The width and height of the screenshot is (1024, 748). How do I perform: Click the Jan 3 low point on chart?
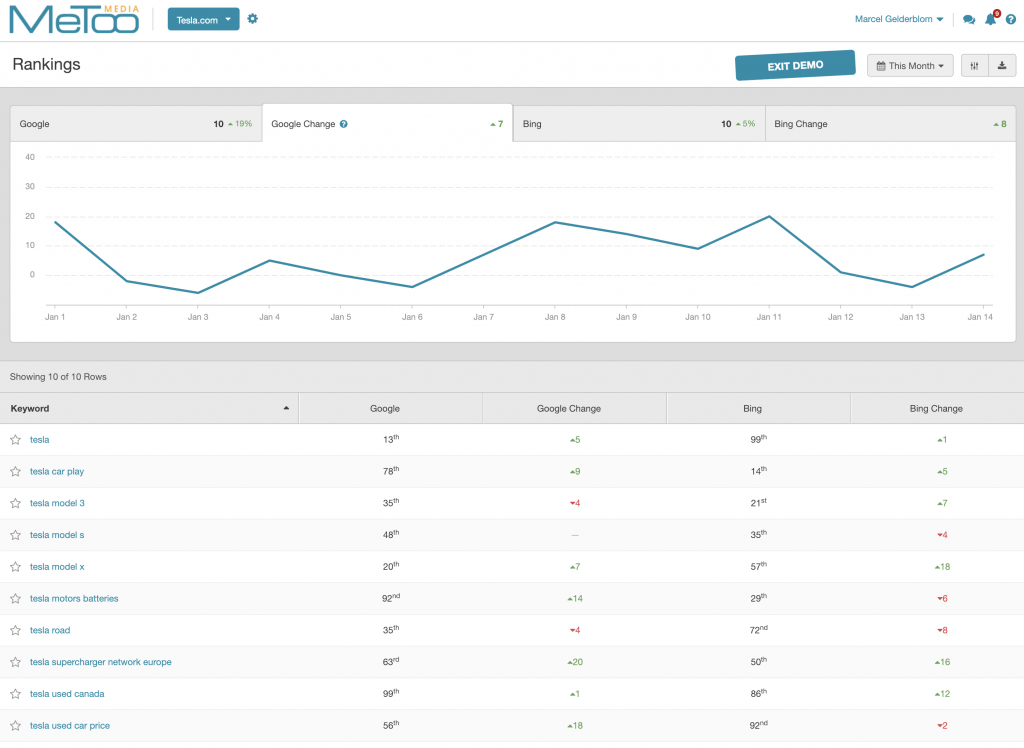[198, 293]
